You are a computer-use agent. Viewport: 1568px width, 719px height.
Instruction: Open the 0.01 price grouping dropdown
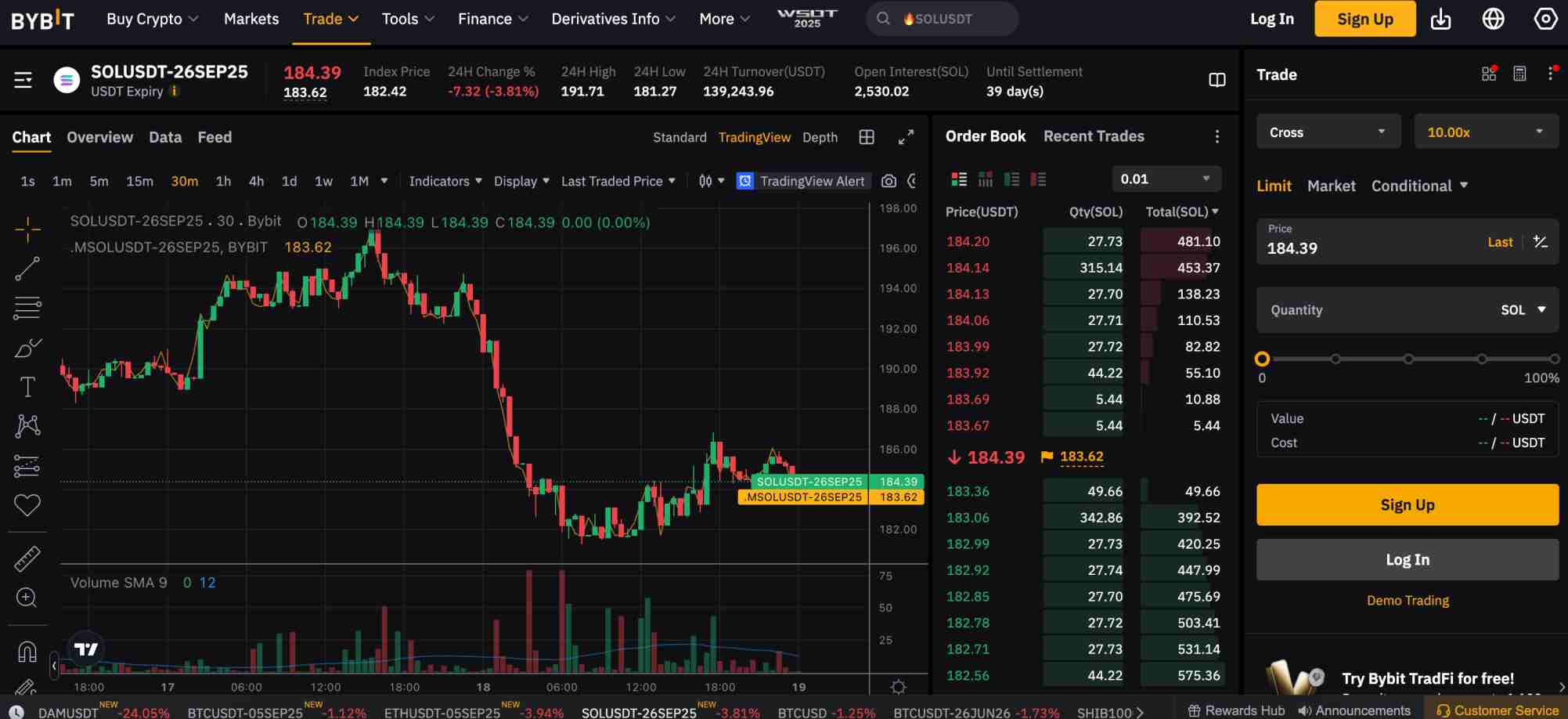[x=1166, y=179]
